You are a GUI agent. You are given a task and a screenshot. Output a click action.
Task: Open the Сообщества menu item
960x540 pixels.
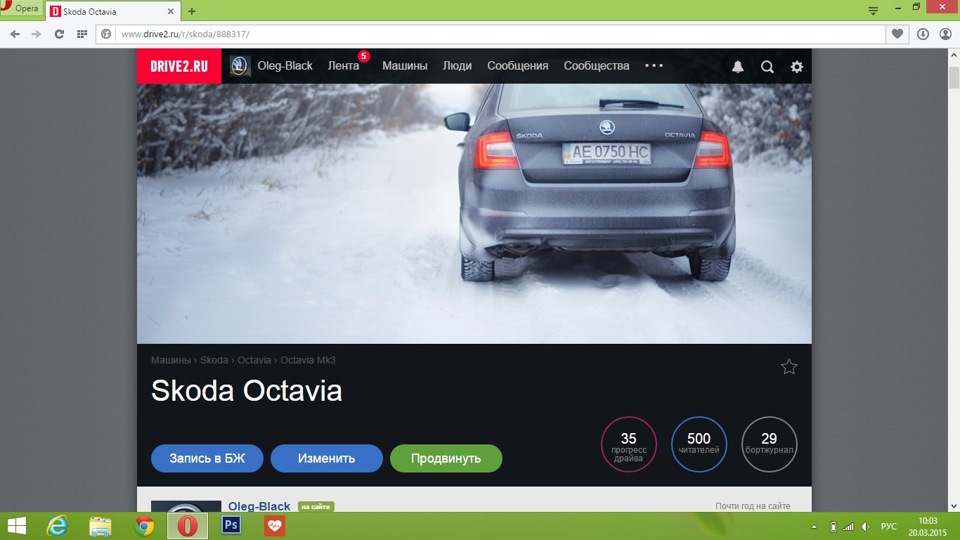coord(596,66)
